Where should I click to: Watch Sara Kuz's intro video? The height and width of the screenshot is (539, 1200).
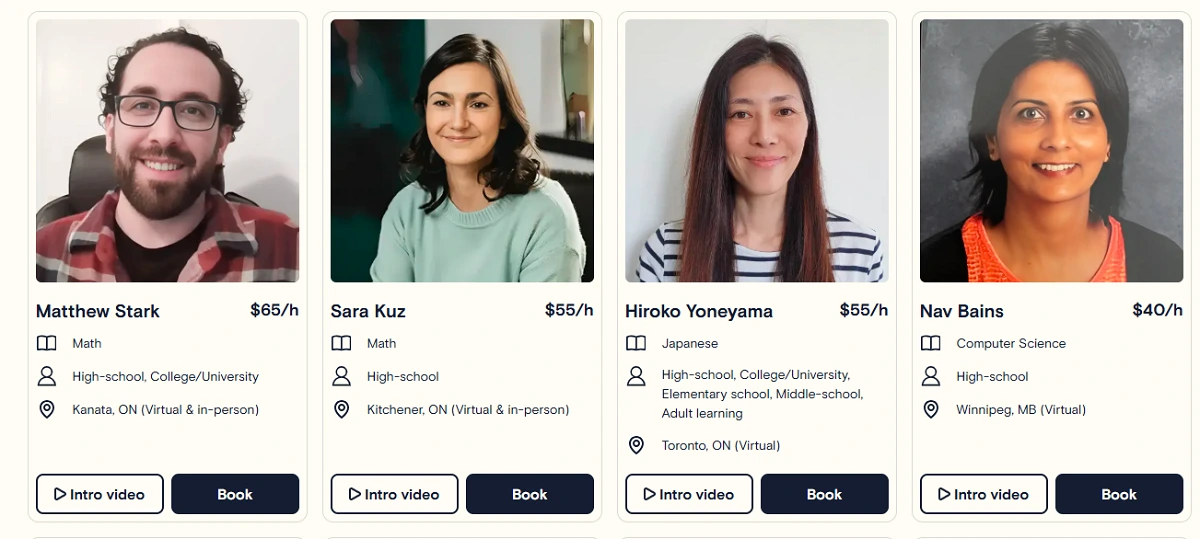pyautogui.click(x=394, y=494)
